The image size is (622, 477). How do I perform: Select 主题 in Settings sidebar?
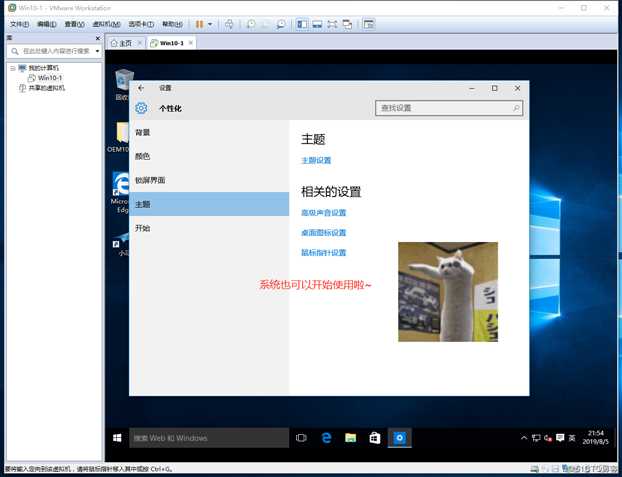(x=209, y=204)
